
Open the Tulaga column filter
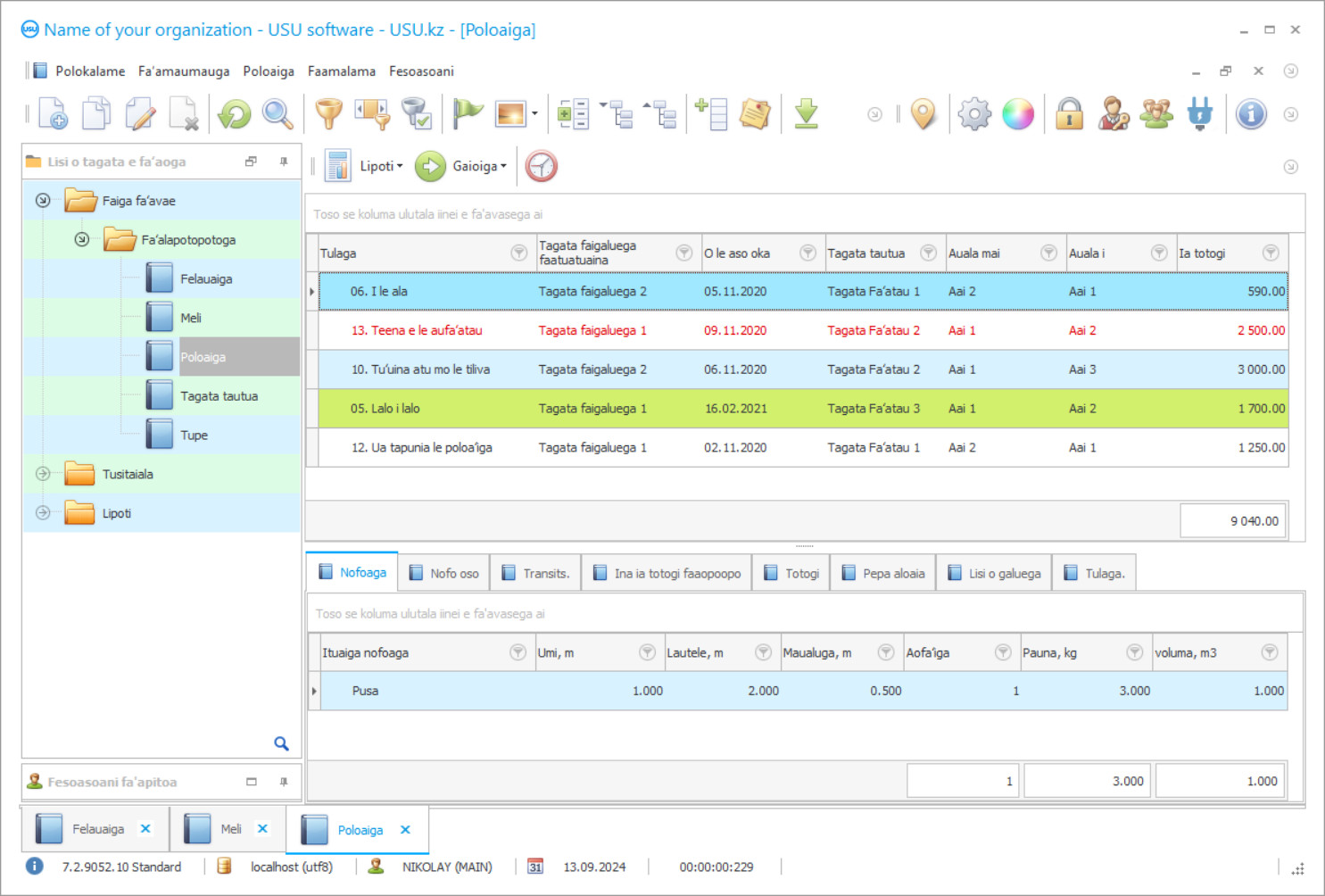pyautogui.click(x=518, y=253)
